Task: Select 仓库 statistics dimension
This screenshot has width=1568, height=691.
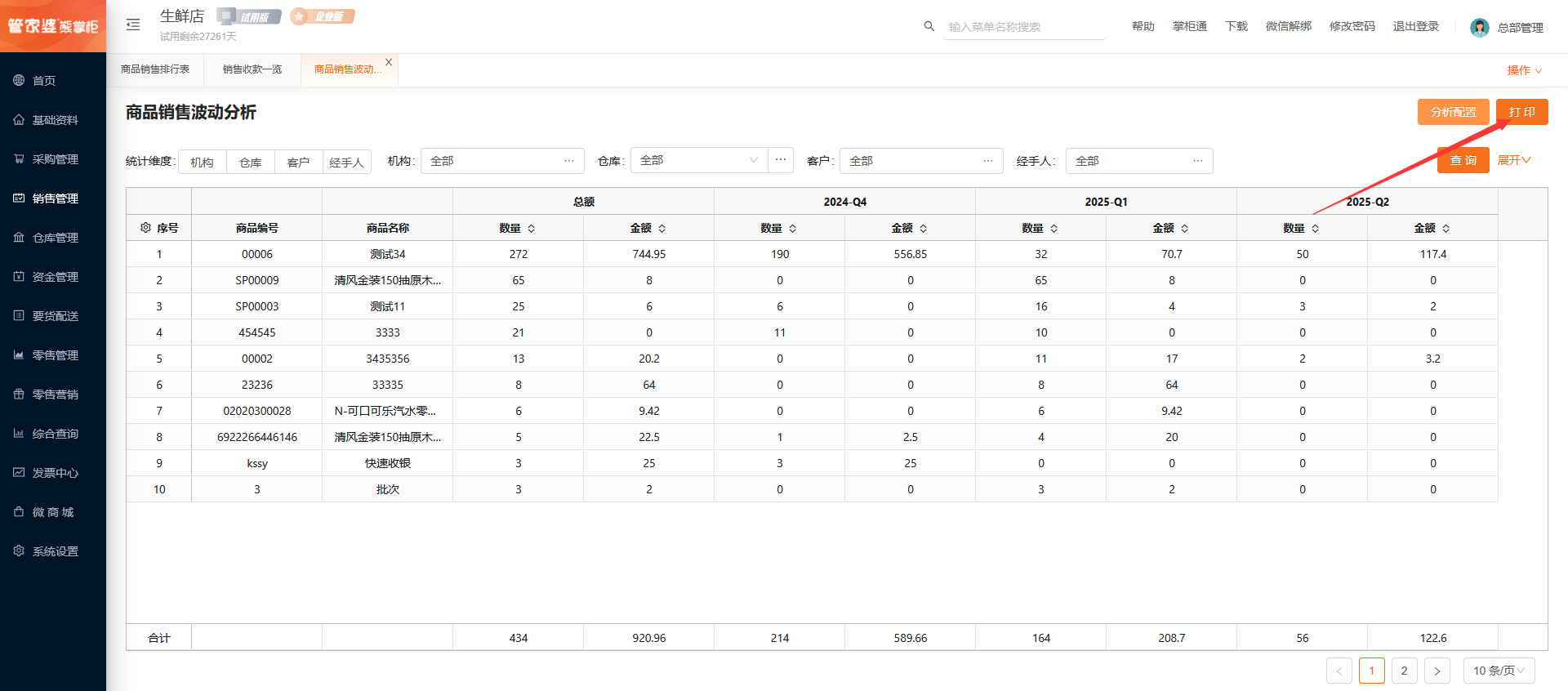Action: click(250, 162)
